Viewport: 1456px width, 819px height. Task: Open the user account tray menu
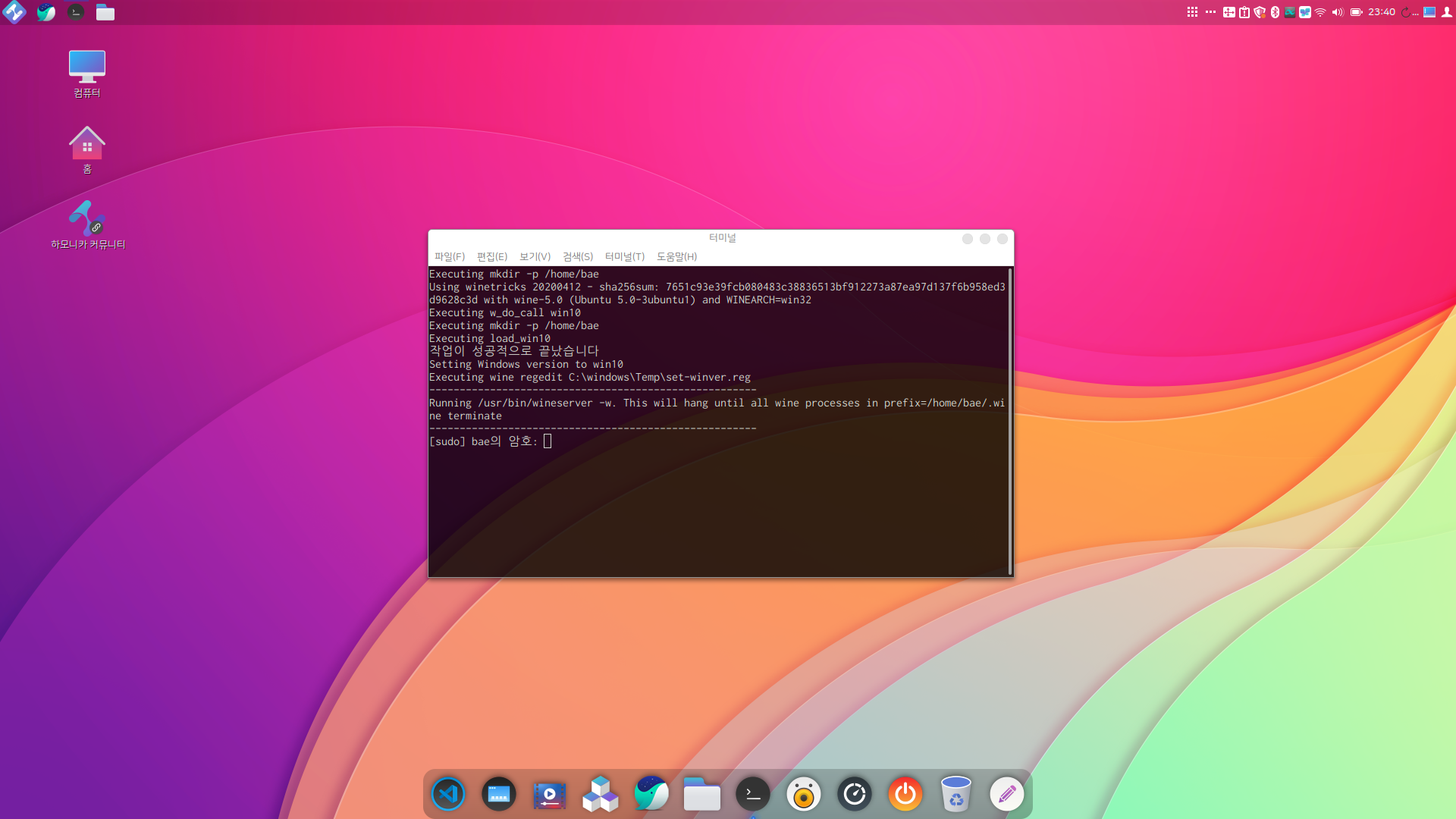point(1447,12)
